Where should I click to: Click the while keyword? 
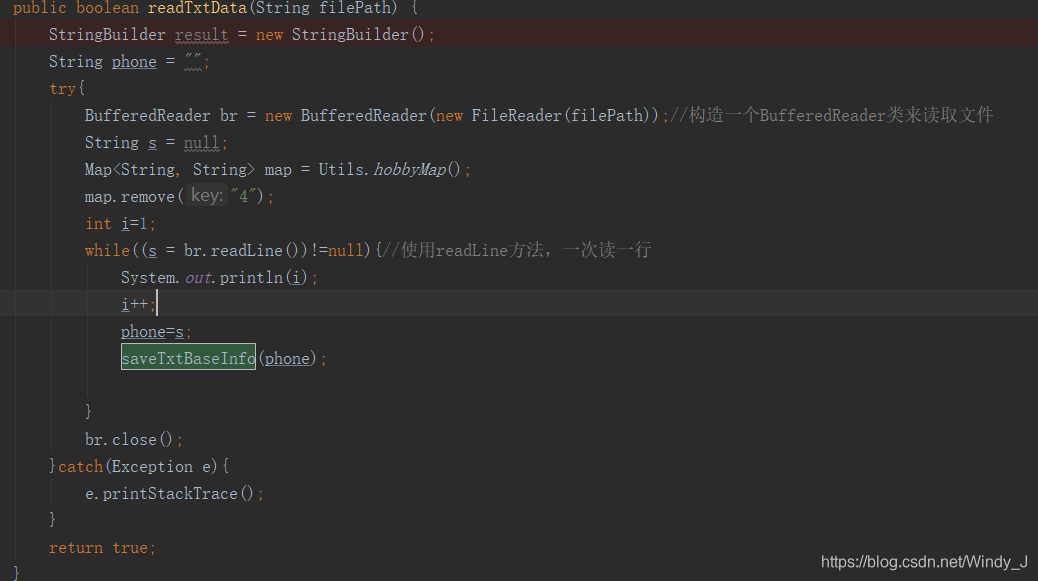107,251
